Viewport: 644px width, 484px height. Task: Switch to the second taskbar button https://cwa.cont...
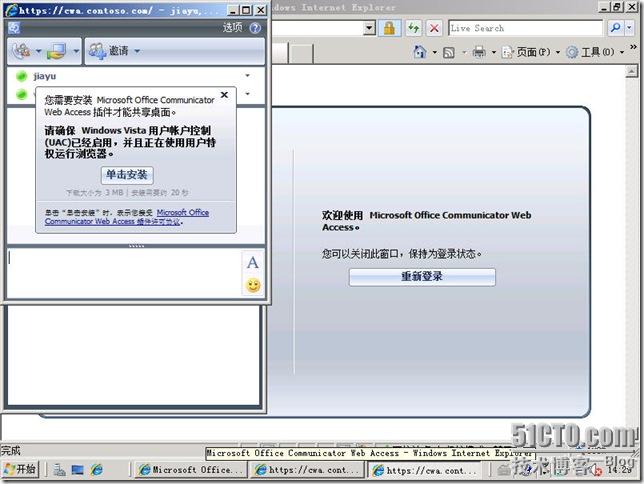coord(307,470)
